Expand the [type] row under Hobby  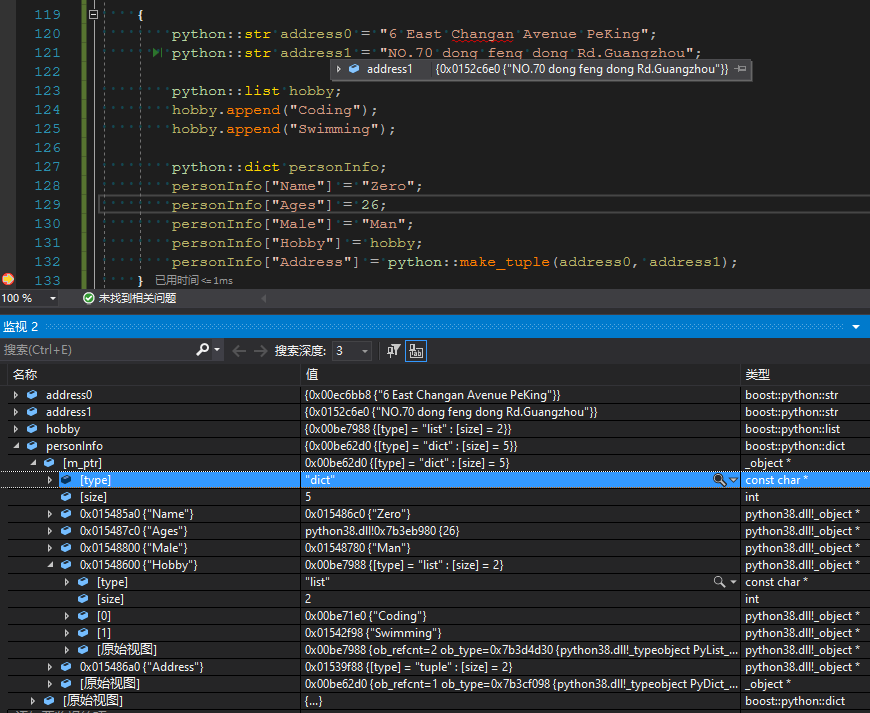pyautogui.click(x=67, y=582)
